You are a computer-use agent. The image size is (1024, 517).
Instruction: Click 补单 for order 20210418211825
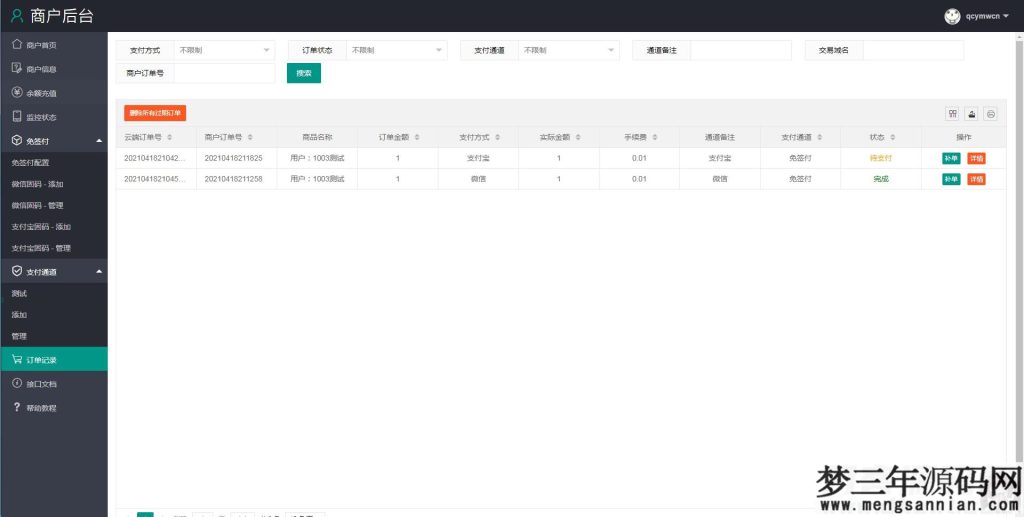[951, 158]
